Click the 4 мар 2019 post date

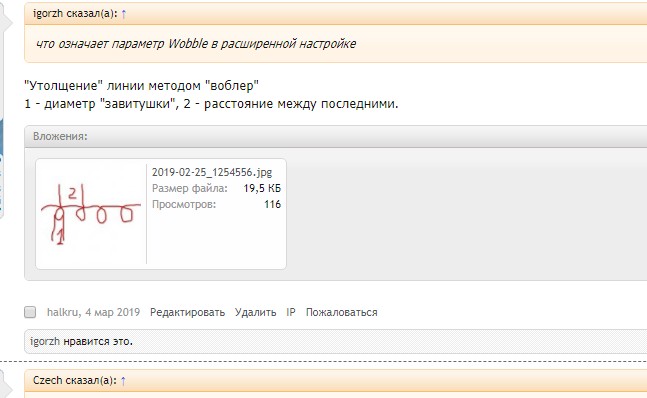click(112, 312)
